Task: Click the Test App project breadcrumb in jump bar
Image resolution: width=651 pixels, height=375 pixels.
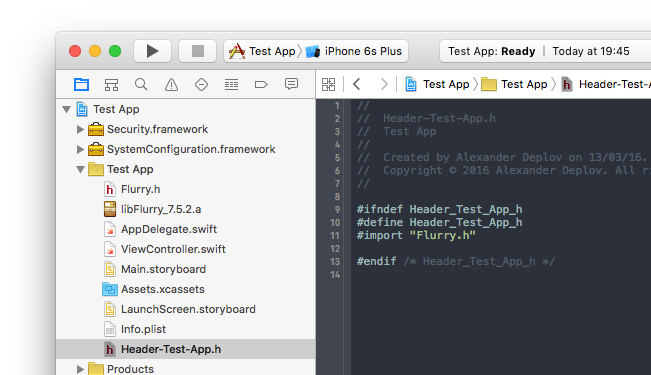Action: [437, 84]
